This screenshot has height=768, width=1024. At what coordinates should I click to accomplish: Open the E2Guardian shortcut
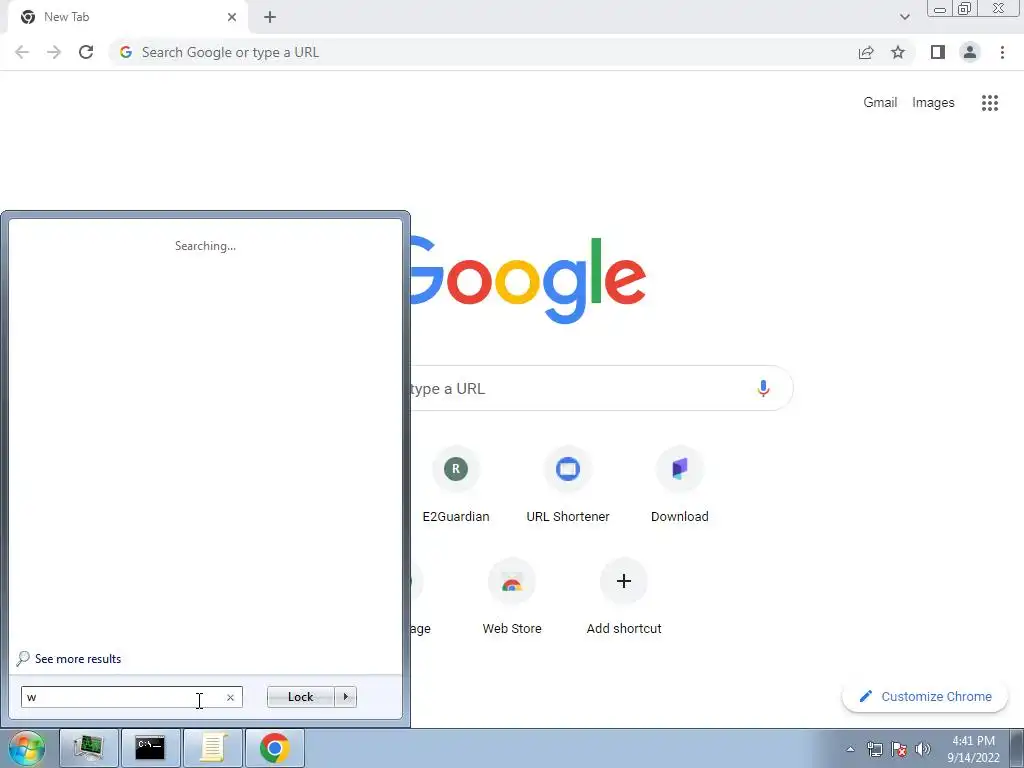click(x=456, y=485)
